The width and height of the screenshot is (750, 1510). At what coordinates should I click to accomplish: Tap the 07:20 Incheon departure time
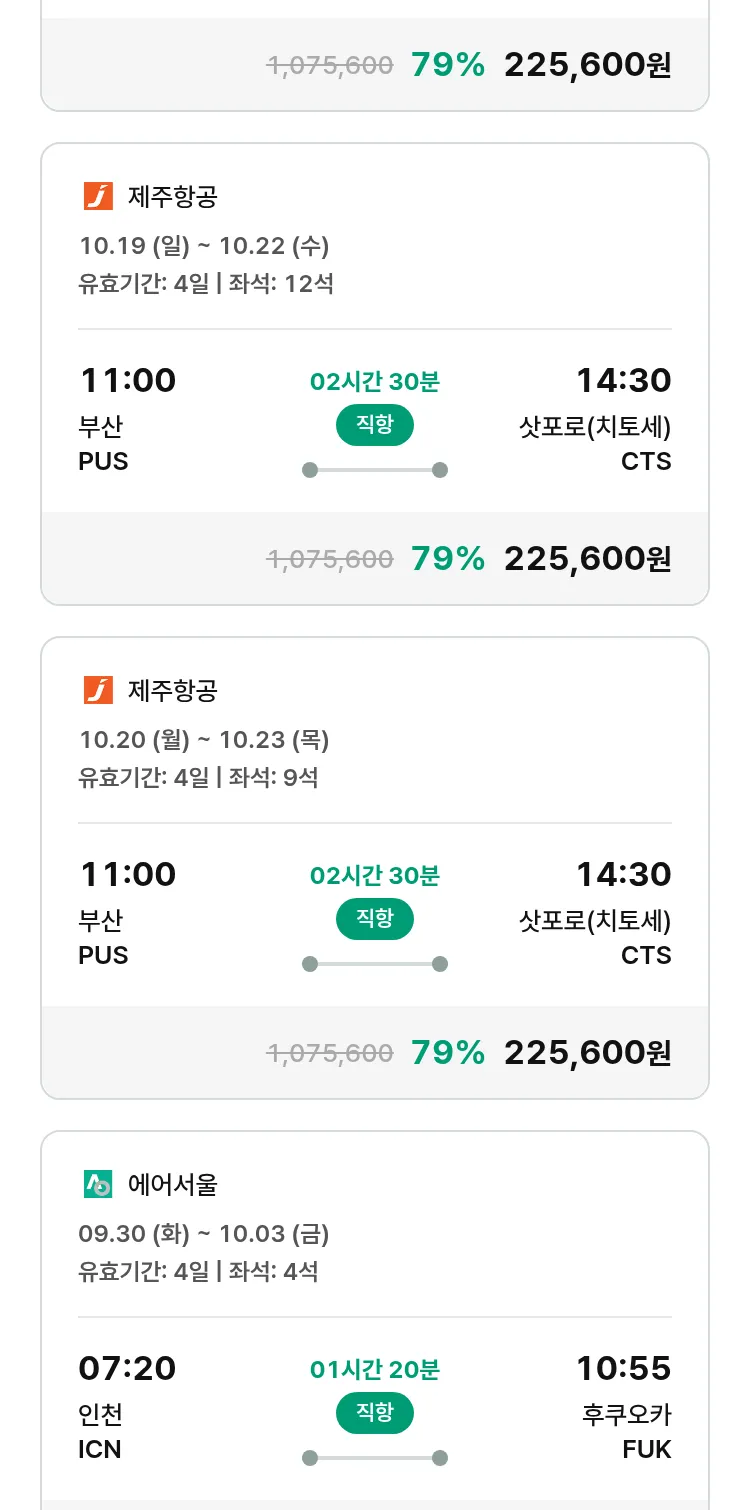(127, 1368)
